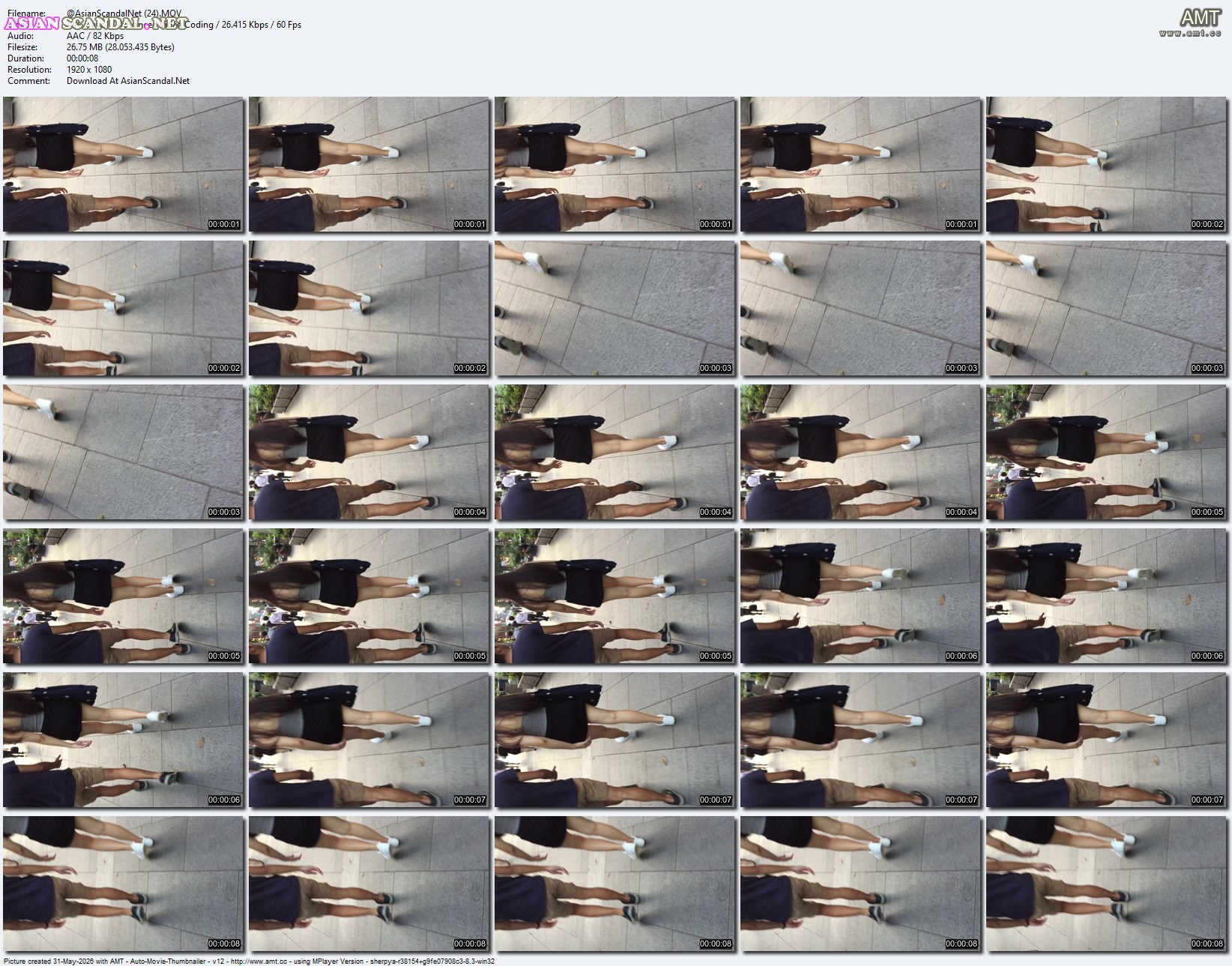Click the filename text "@AsianScandalNet (24).MOV"
The image size is (1232, 966).
124,13
